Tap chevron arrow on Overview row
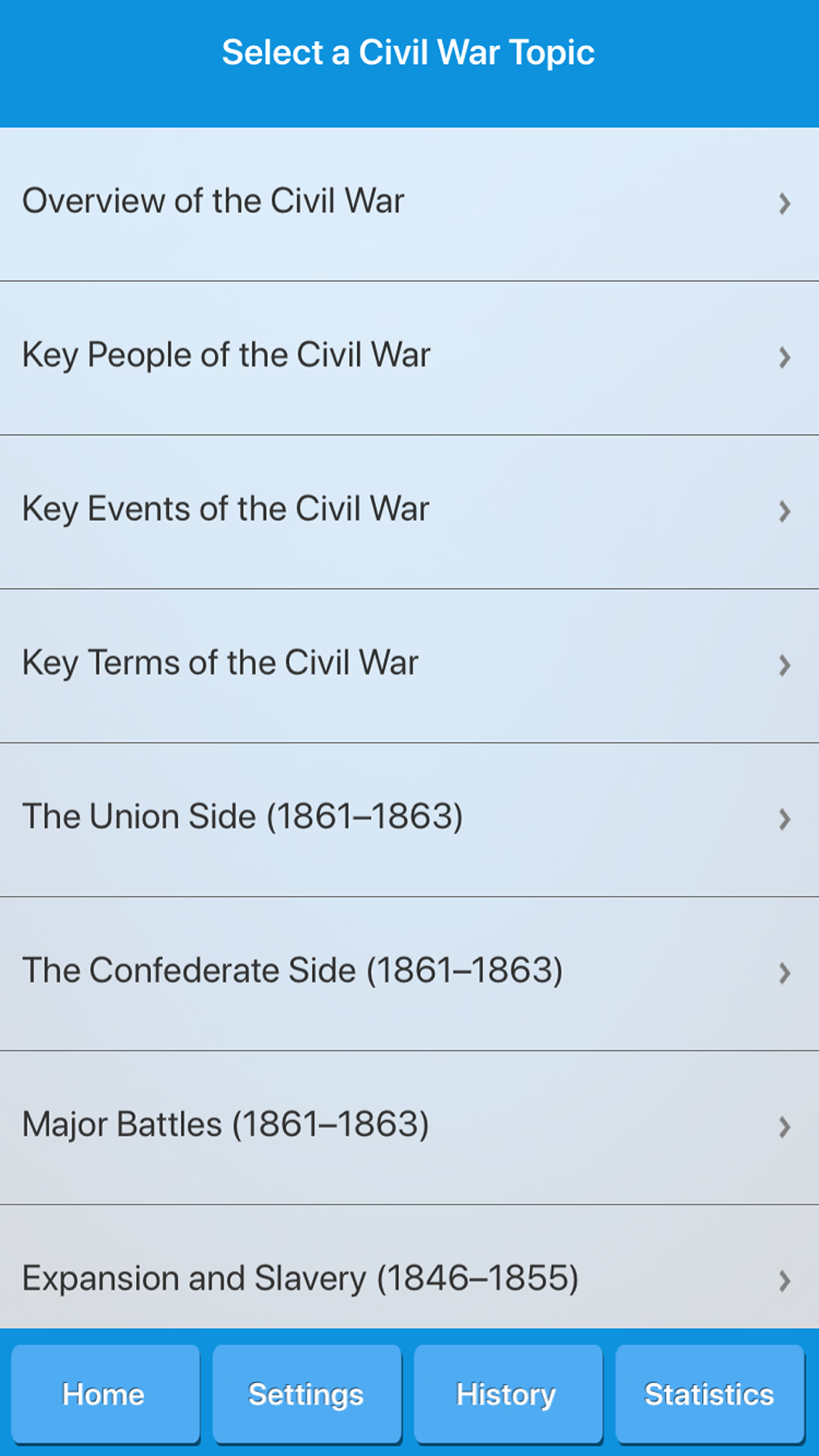The height and width of the screenshot is (1456, 819). pos(784,203)
